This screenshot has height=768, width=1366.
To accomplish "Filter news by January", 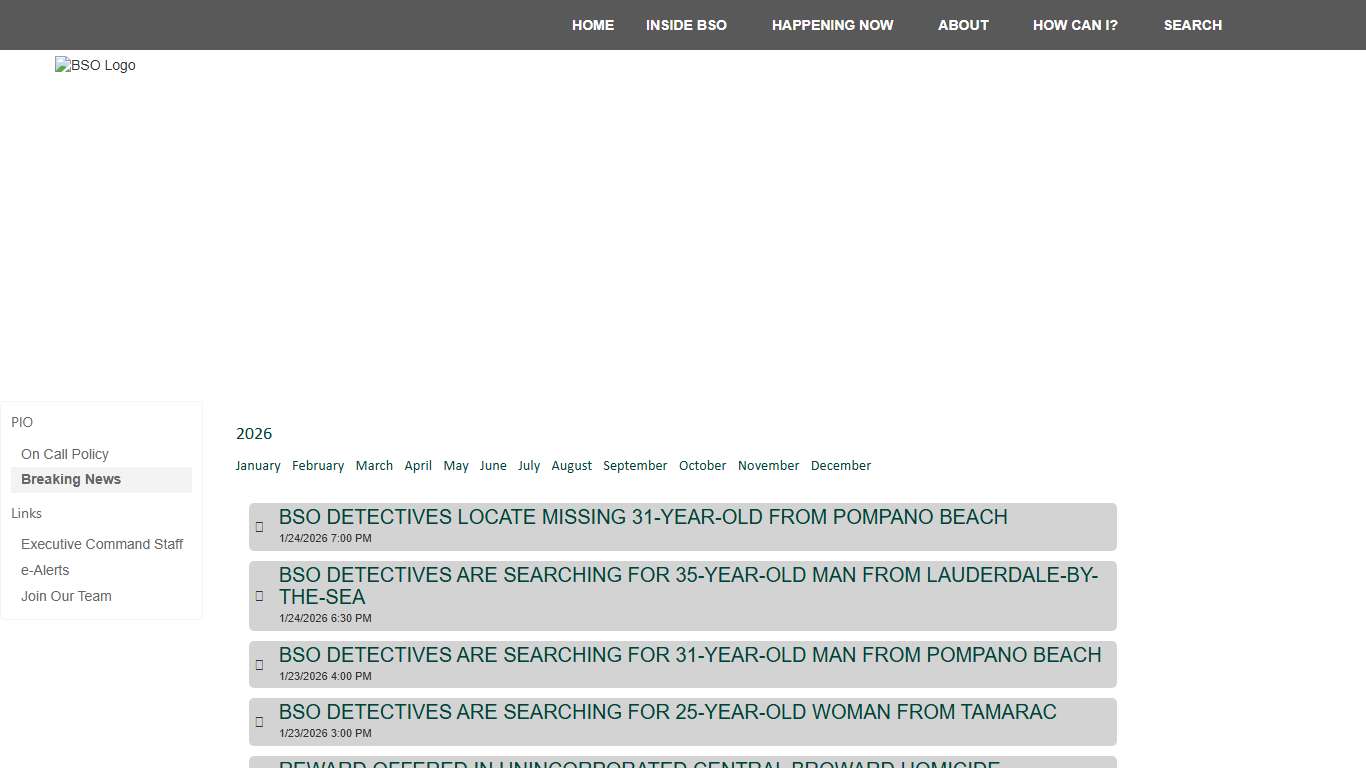I will pyautogui.click(x=258, y=466).
